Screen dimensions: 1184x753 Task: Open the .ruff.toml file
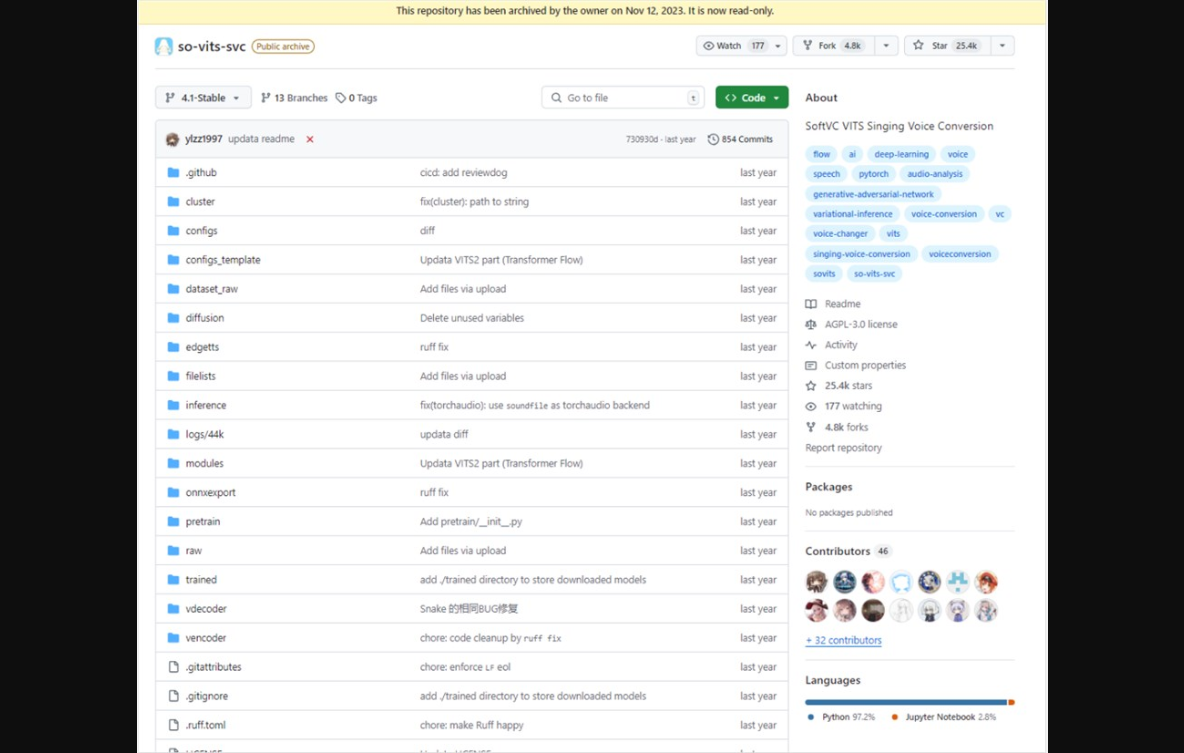coord(205,725)
